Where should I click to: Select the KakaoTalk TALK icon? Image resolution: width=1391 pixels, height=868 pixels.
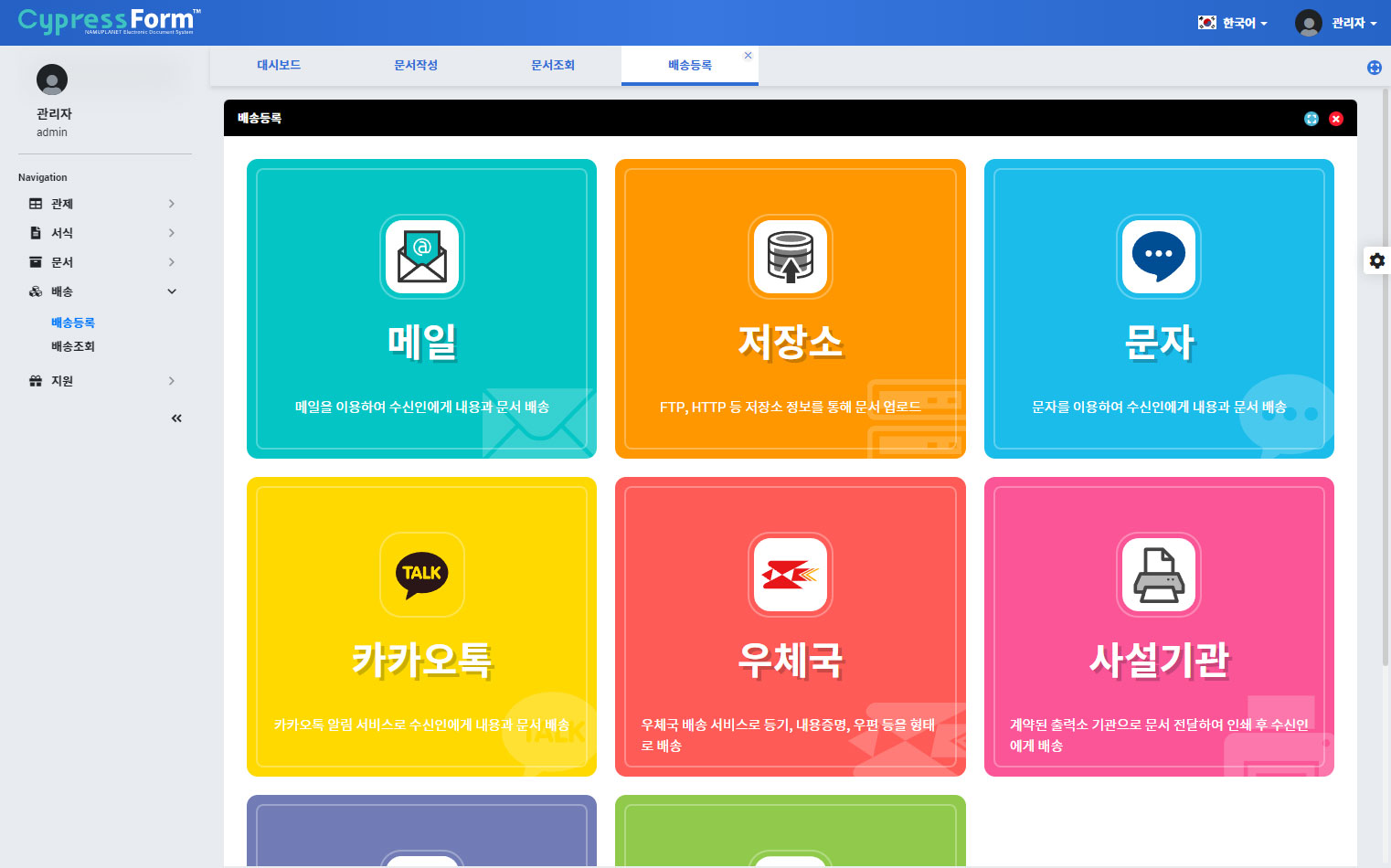click(422, 575)
